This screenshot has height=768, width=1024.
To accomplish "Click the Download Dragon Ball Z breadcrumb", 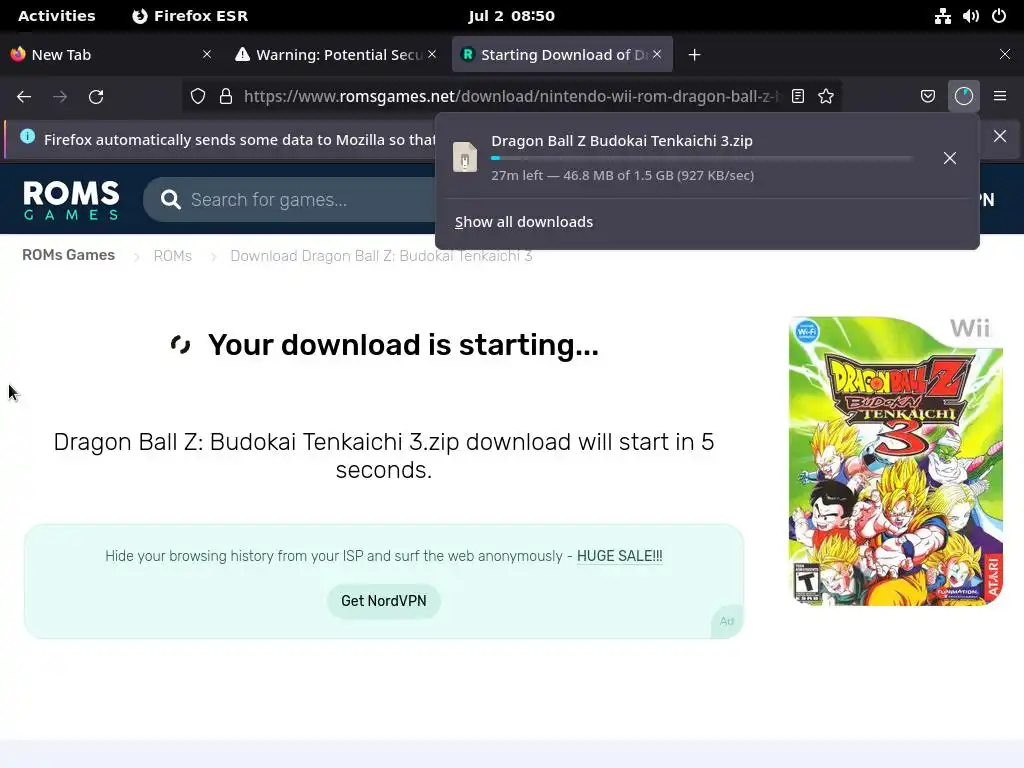I will (381, 256).
